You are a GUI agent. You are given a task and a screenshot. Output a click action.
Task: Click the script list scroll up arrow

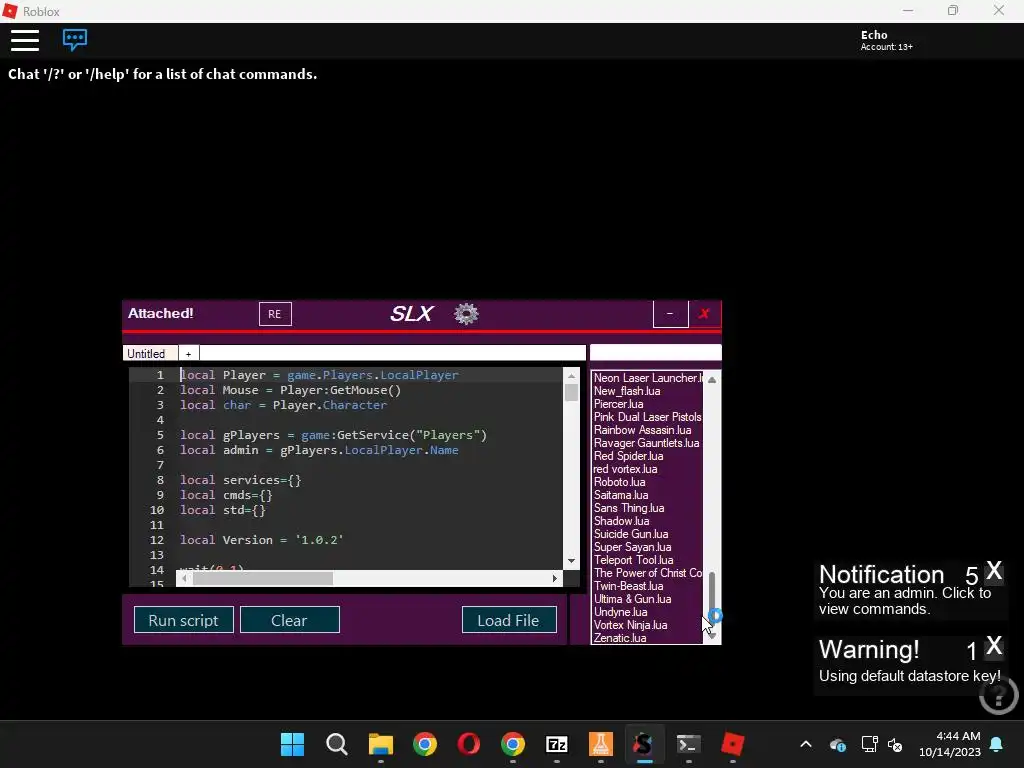[x=712, y=380]
